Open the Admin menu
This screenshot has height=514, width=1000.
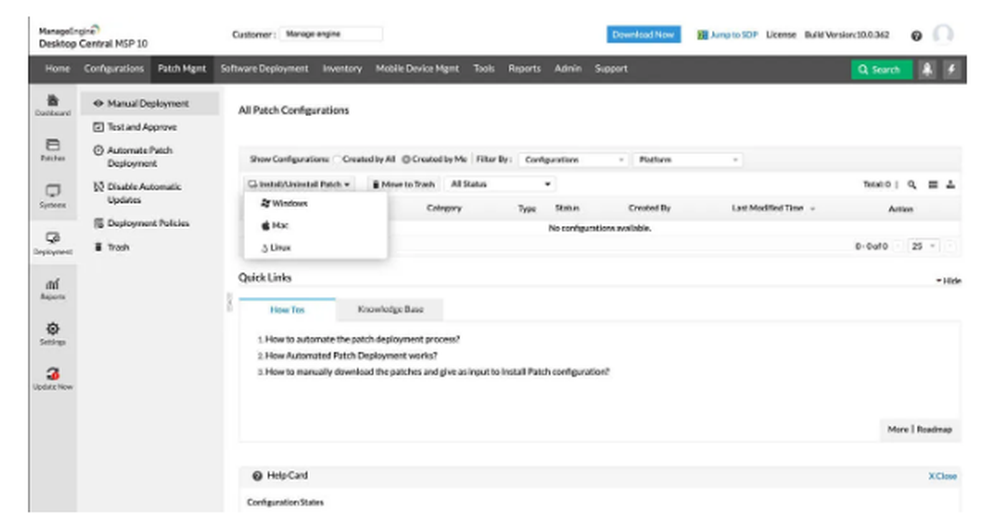click(x=568, y=69)
